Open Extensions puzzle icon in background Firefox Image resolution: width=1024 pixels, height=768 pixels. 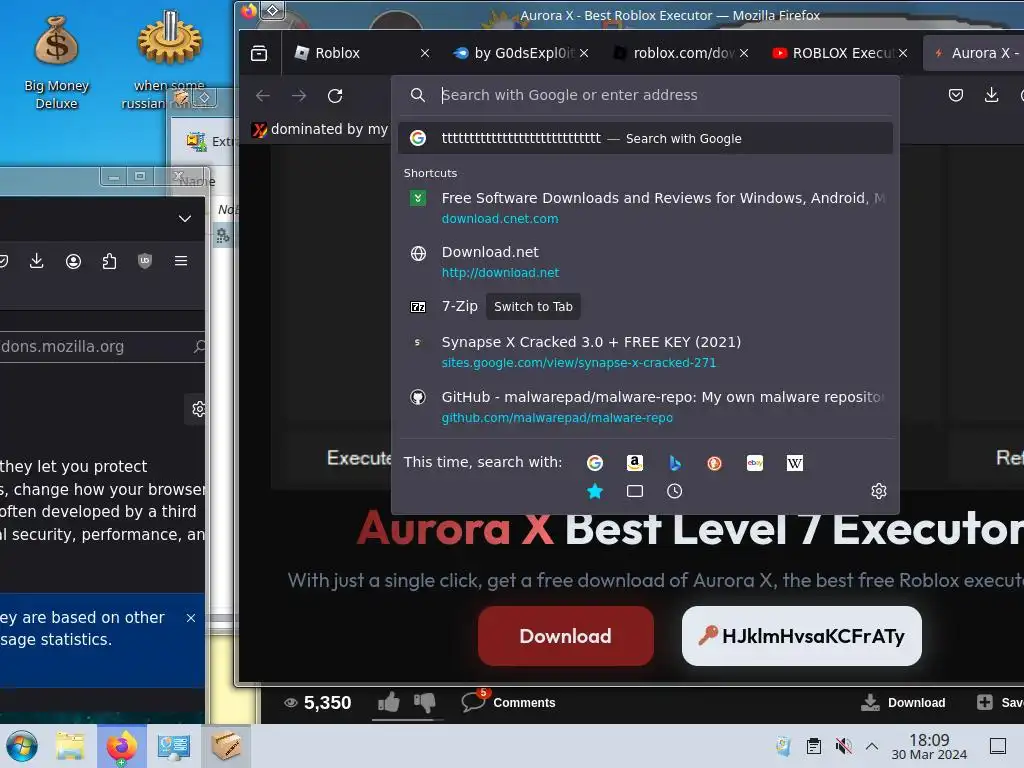[x=109, y=261]
